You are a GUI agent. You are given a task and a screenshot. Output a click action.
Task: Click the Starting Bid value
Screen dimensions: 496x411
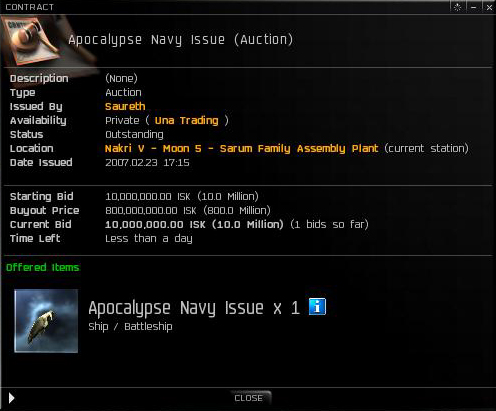tap(182, 196)
